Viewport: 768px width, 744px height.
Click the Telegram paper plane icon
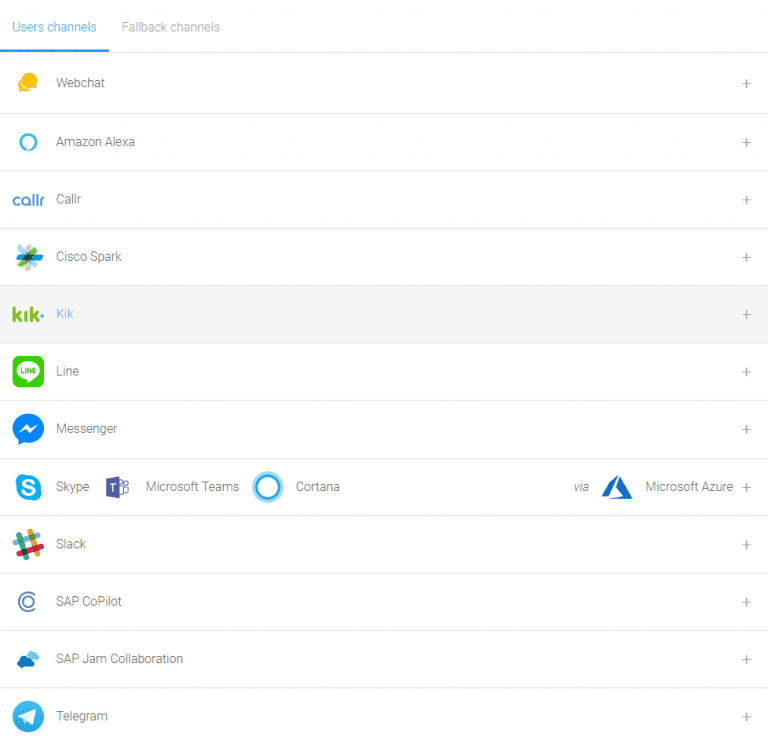[x=28, y=716]
